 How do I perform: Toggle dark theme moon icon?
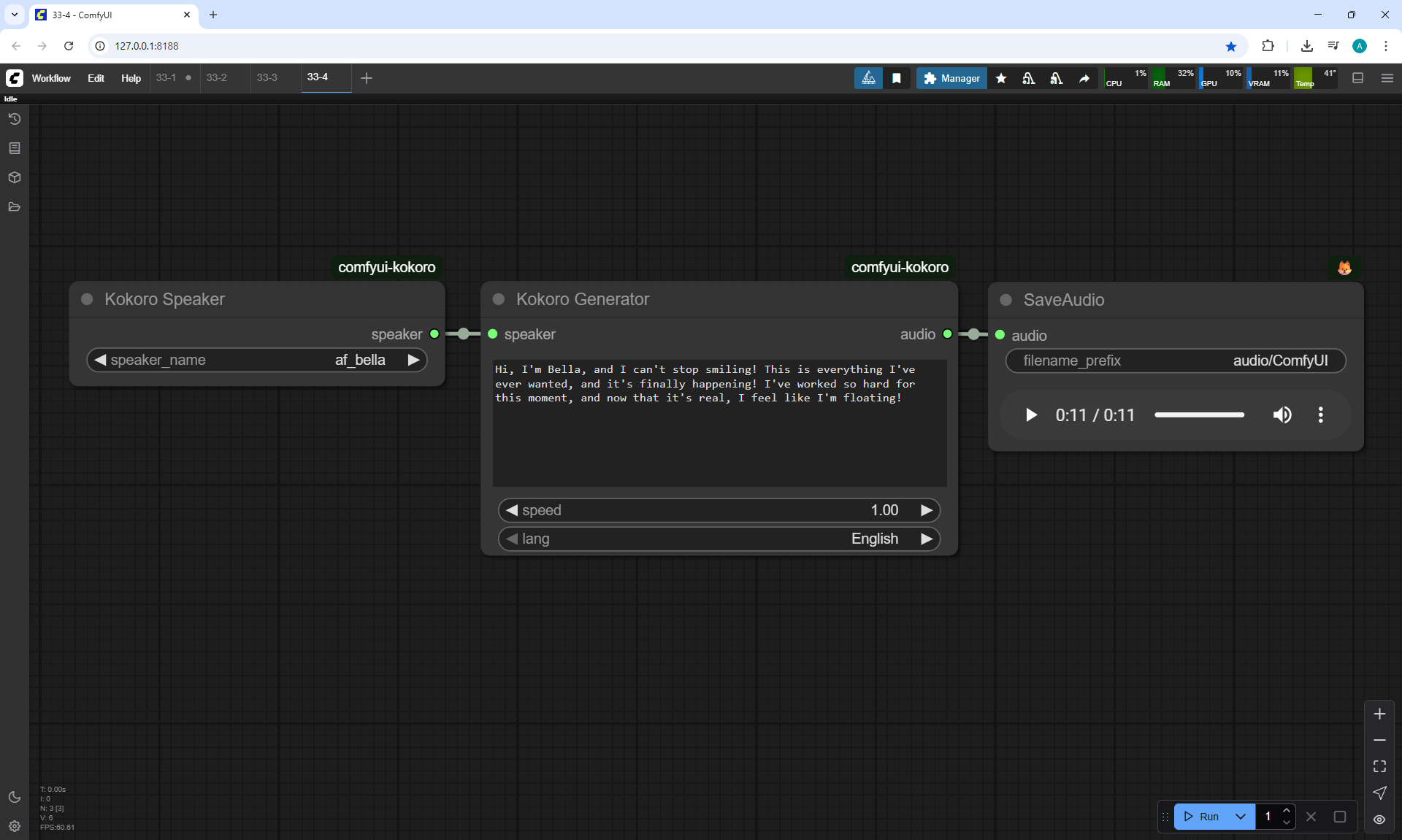click(x=14, y=797)
